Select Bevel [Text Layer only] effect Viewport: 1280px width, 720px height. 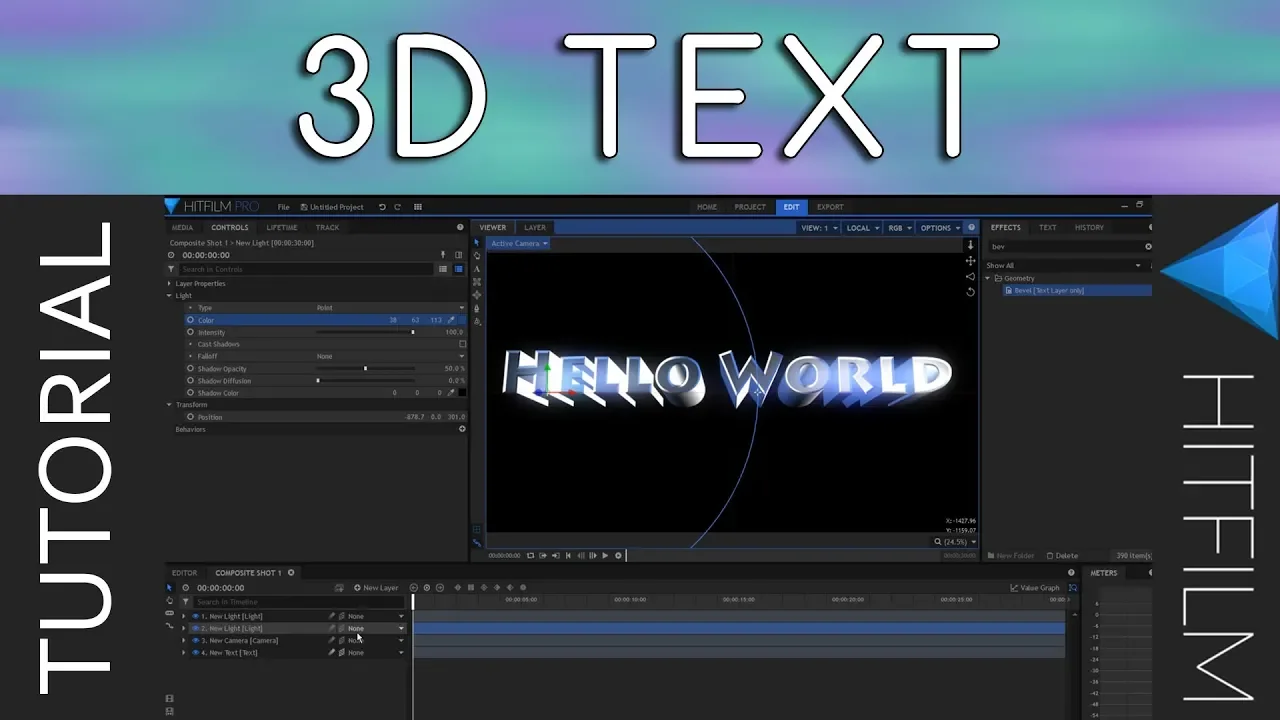click(x=1077, y=290)
